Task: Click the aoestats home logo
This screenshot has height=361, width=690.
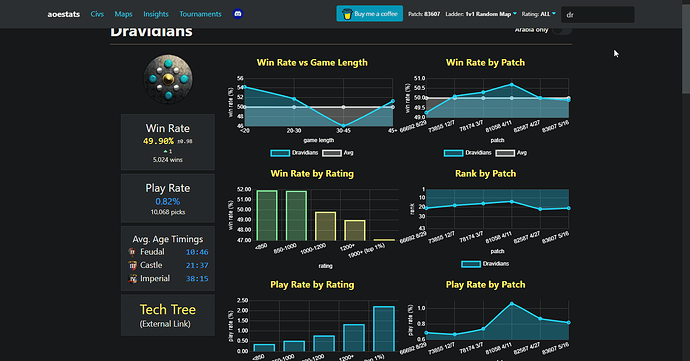Action: (64, 14)
